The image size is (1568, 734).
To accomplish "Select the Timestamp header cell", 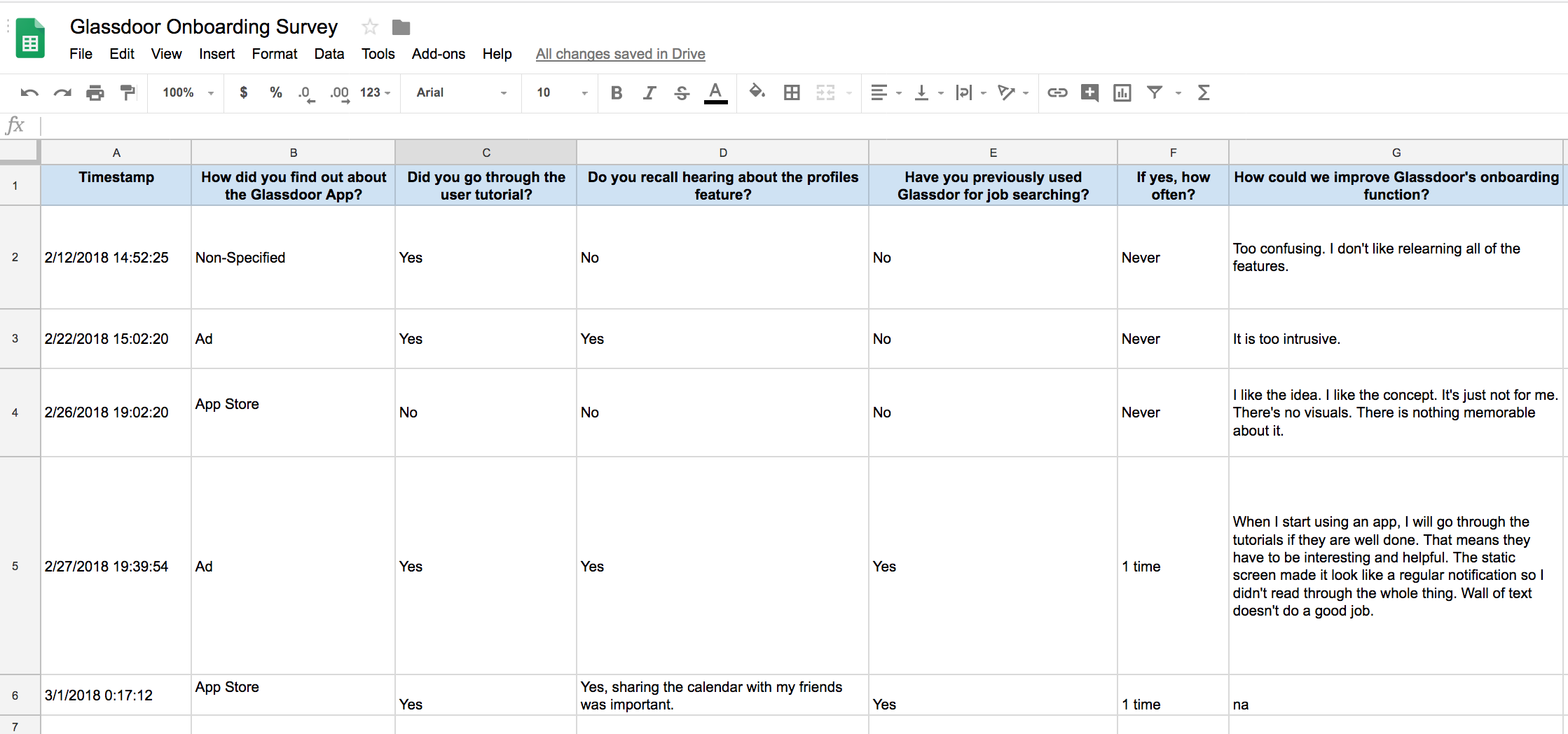I will click(116, 186).
